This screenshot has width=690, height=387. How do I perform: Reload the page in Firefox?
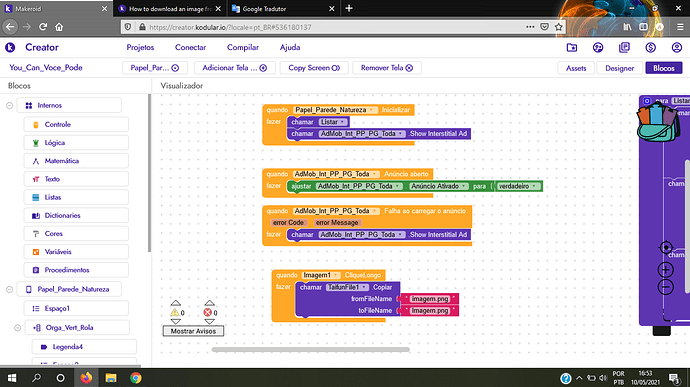click(43, 27)
